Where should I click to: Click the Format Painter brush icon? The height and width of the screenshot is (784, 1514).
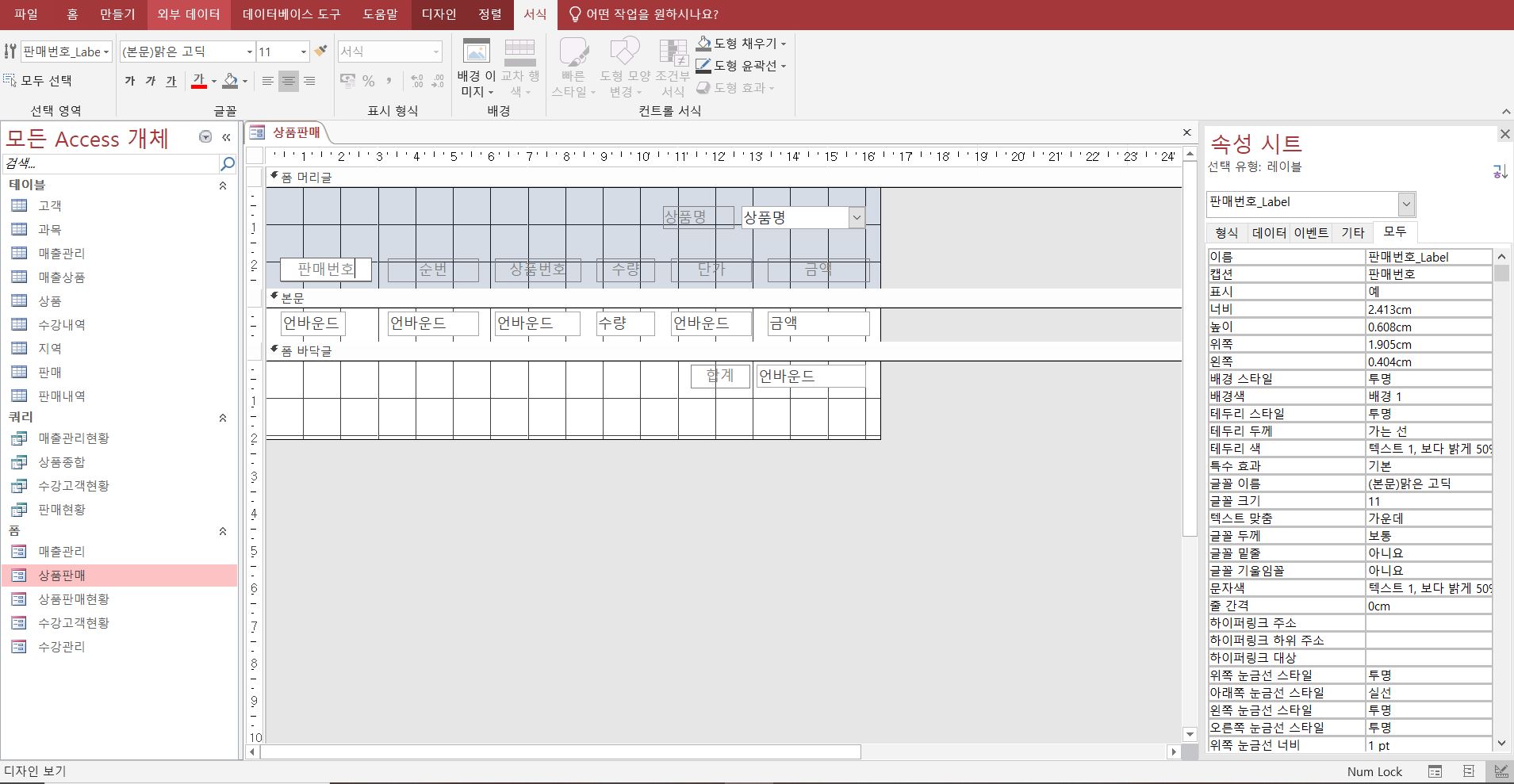[x=320, y=52]
